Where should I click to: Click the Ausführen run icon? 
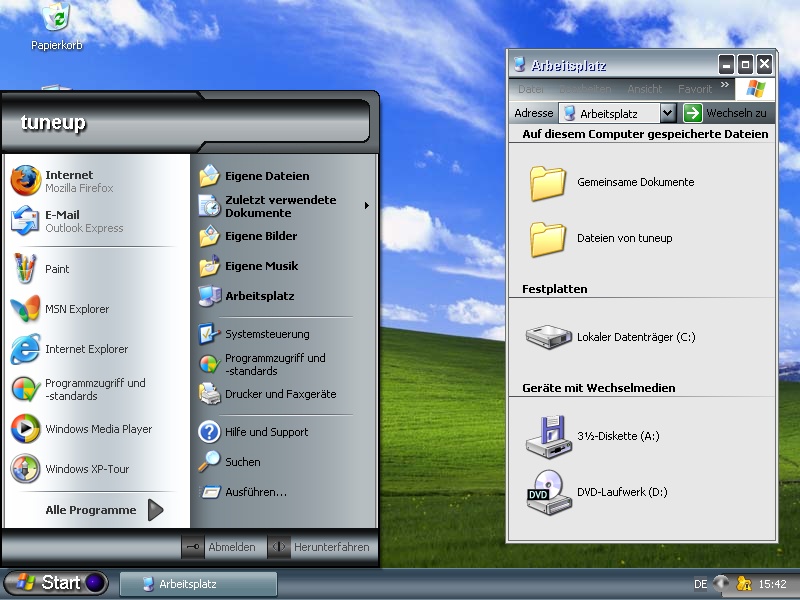pos(209,492)
